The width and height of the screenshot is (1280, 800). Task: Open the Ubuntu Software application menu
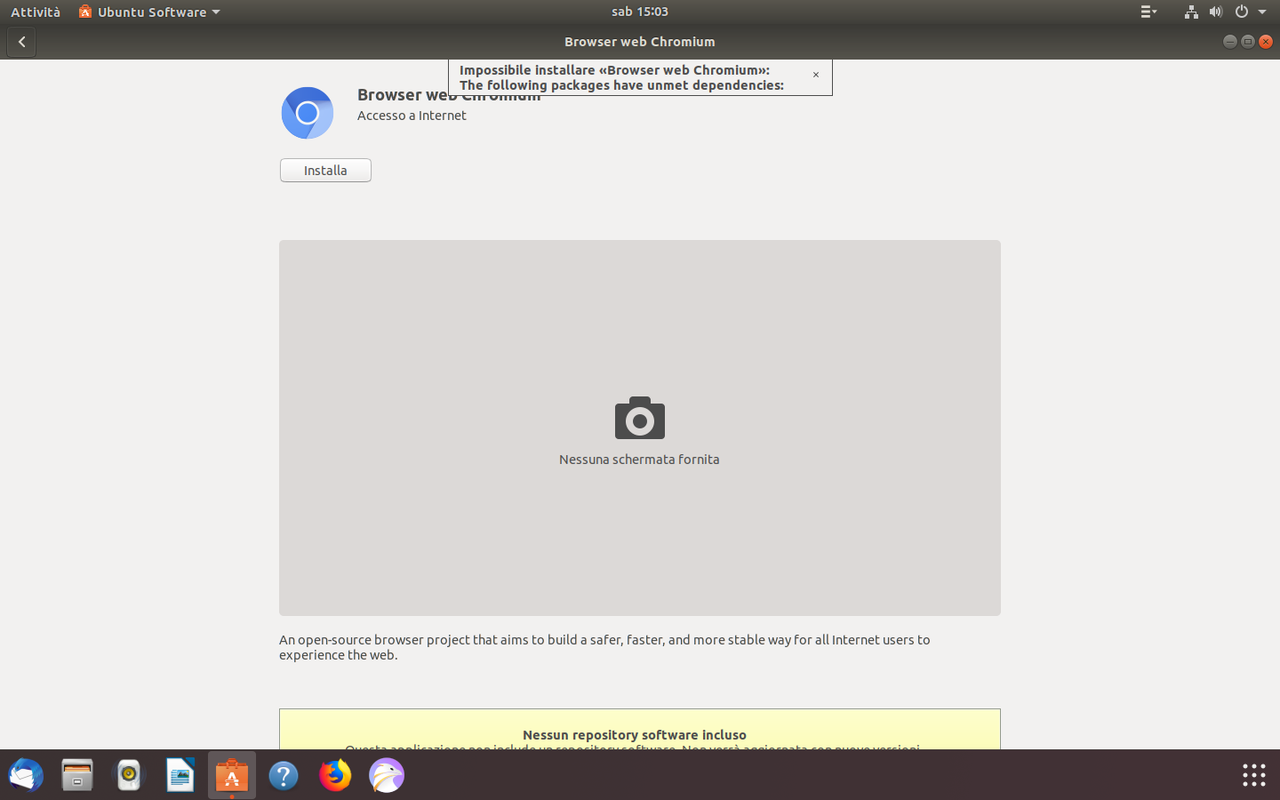coord(148,11)
